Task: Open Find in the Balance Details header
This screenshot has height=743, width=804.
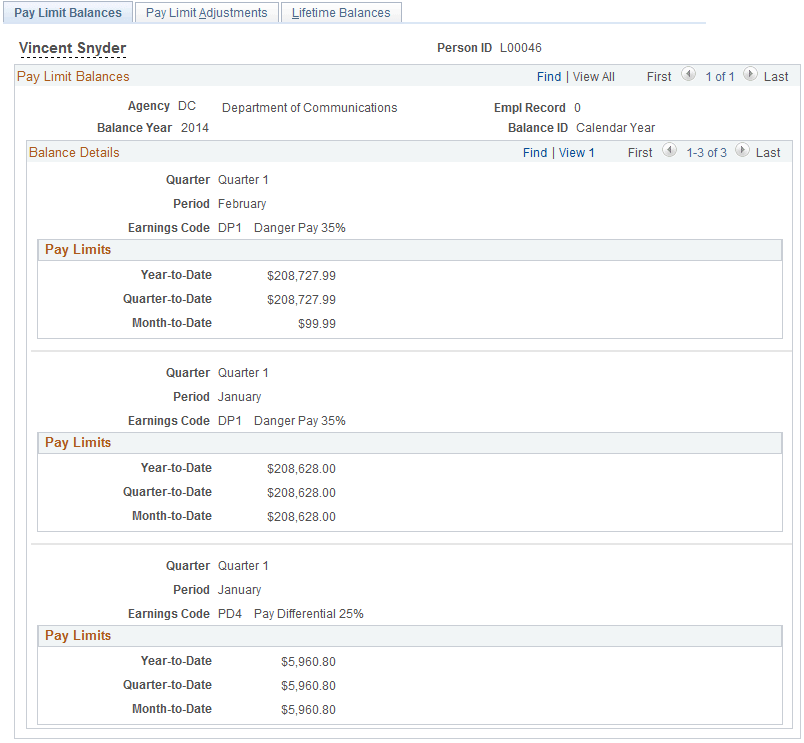Action: 535,152
